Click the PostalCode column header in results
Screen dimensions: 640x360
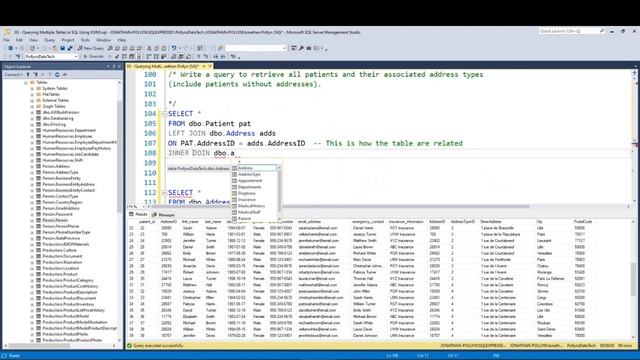582,222
